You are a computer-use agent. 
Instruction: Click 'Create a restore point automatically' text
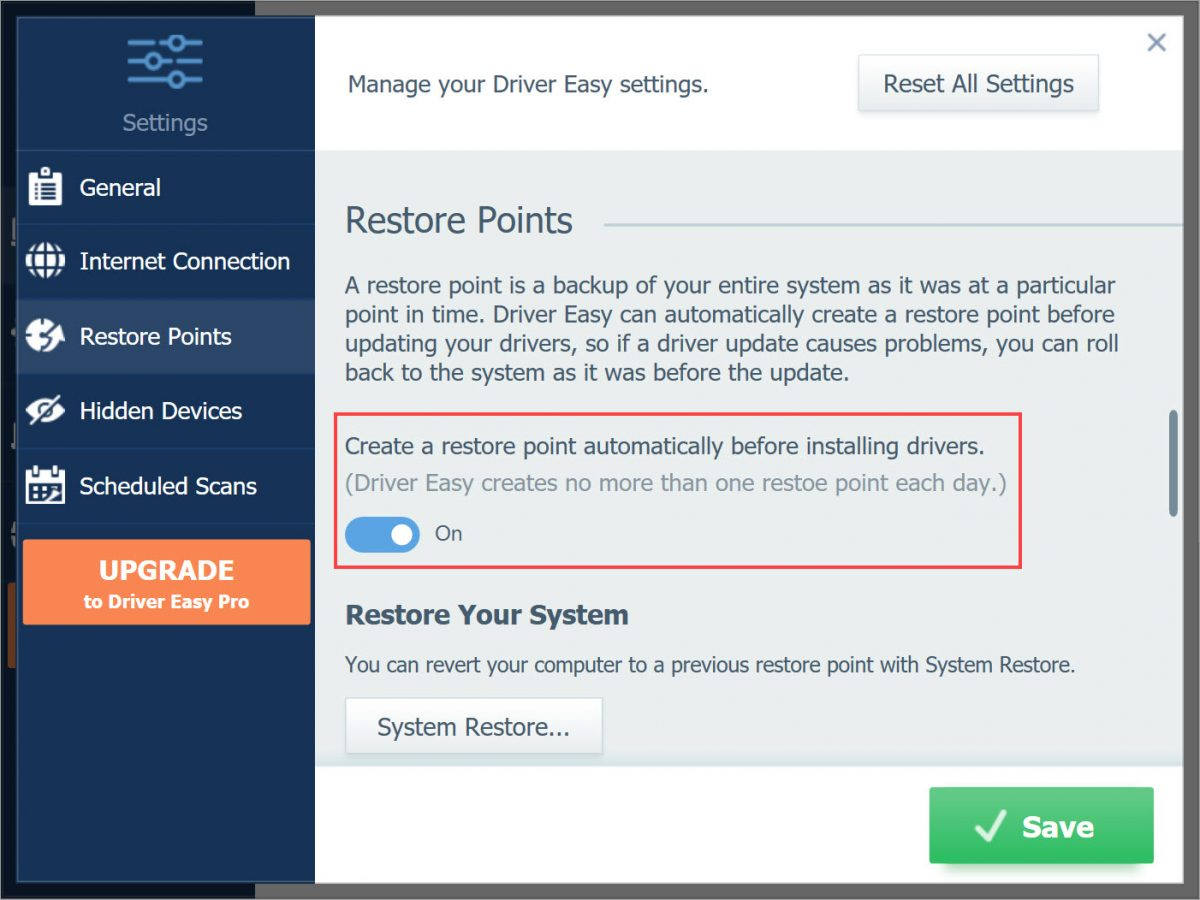(665, 446)
